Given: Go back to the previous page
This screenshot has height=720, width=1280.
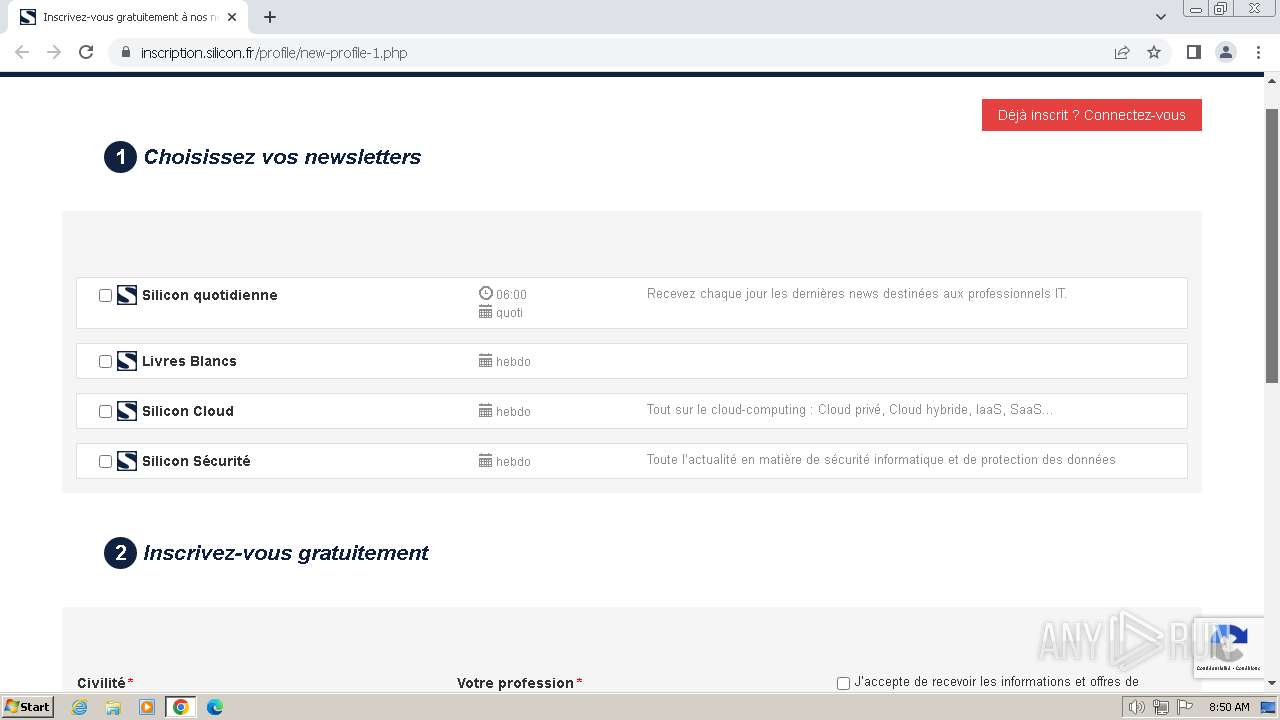Looking at the screenshot, I should point(22,52).
